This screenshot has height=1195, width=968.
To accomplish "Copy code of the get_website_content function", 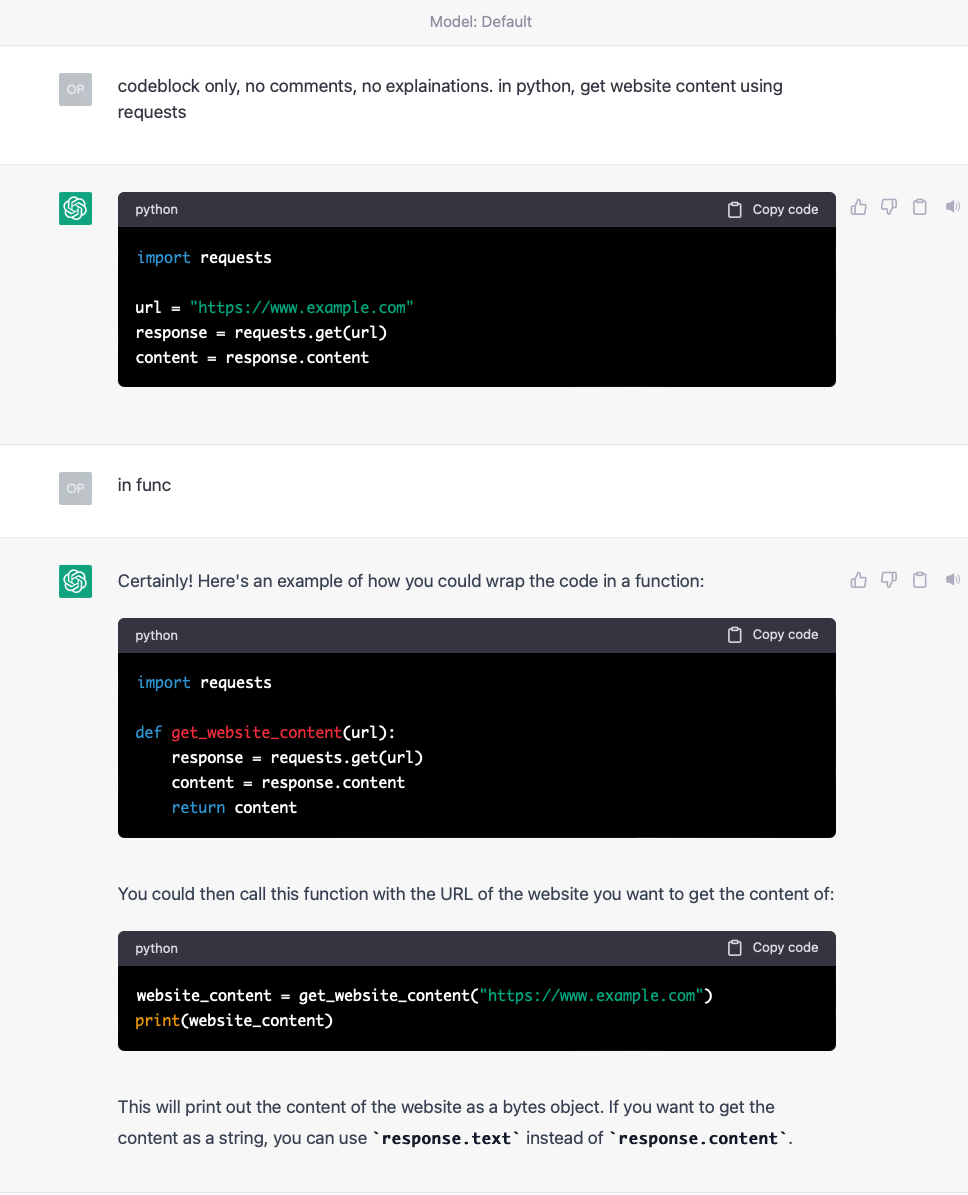I will click(x=773, y=635).
